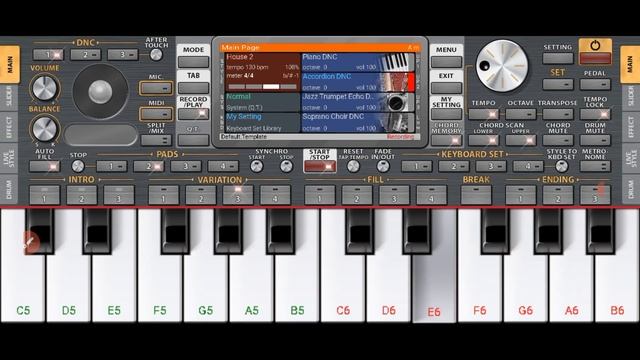
Task: Toggle the Auto Fill button
Action: pyautogui.click(x=44, y=166)
